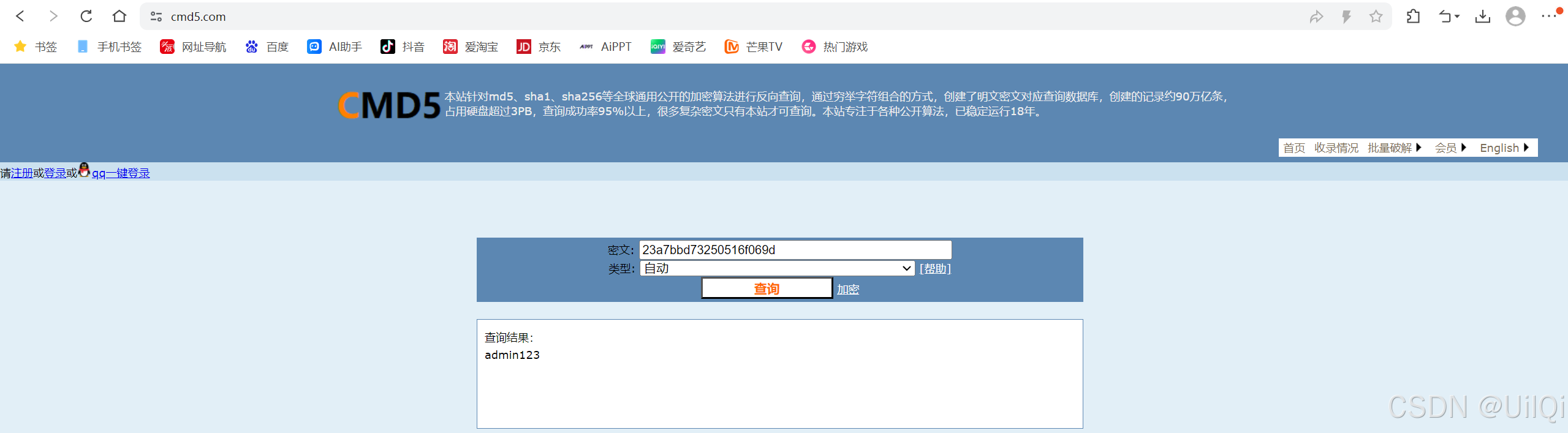
Task: Open the extensions puzzle icon
Action: point(1413,17)
